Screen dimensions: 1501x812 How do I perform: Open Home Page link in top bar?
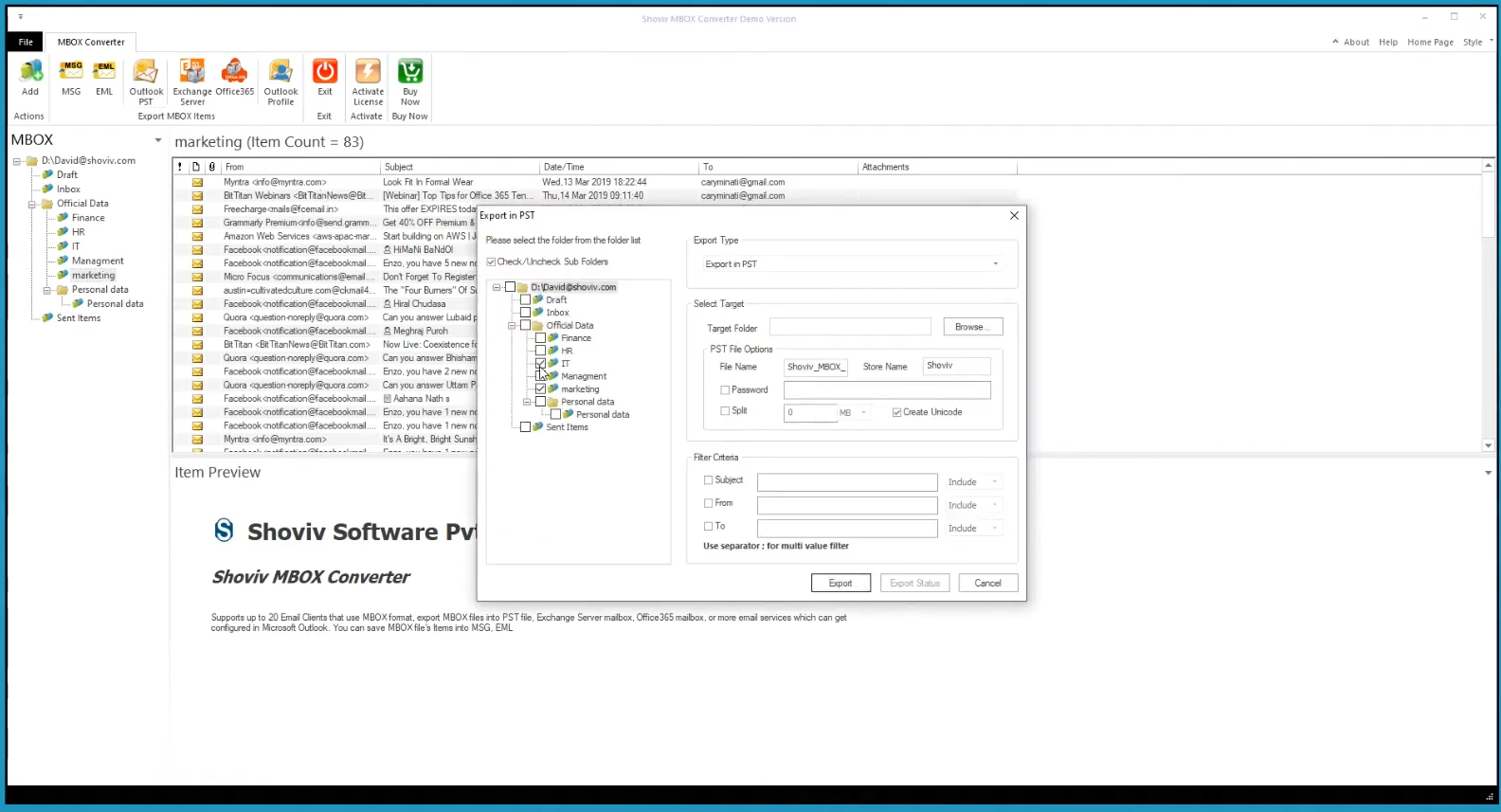pos(1430,42)
